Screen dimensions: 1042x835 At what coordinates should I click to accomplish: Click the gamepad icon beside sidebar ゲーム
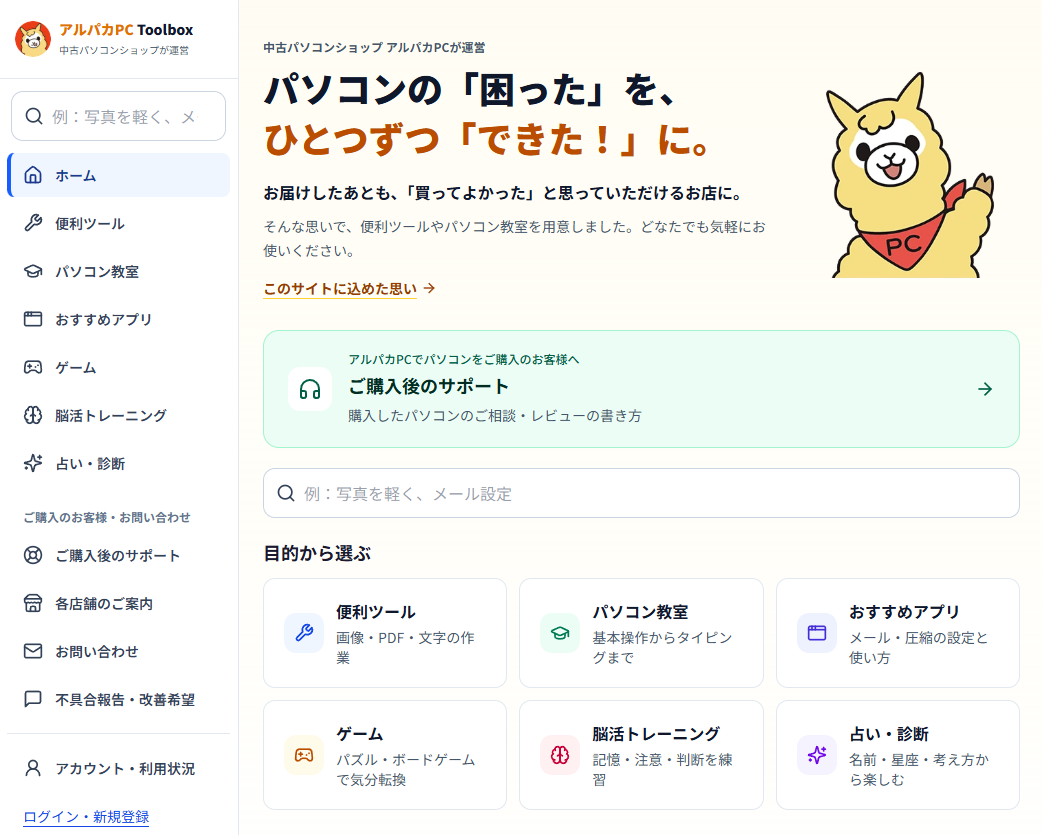click(x=33, y=367)
